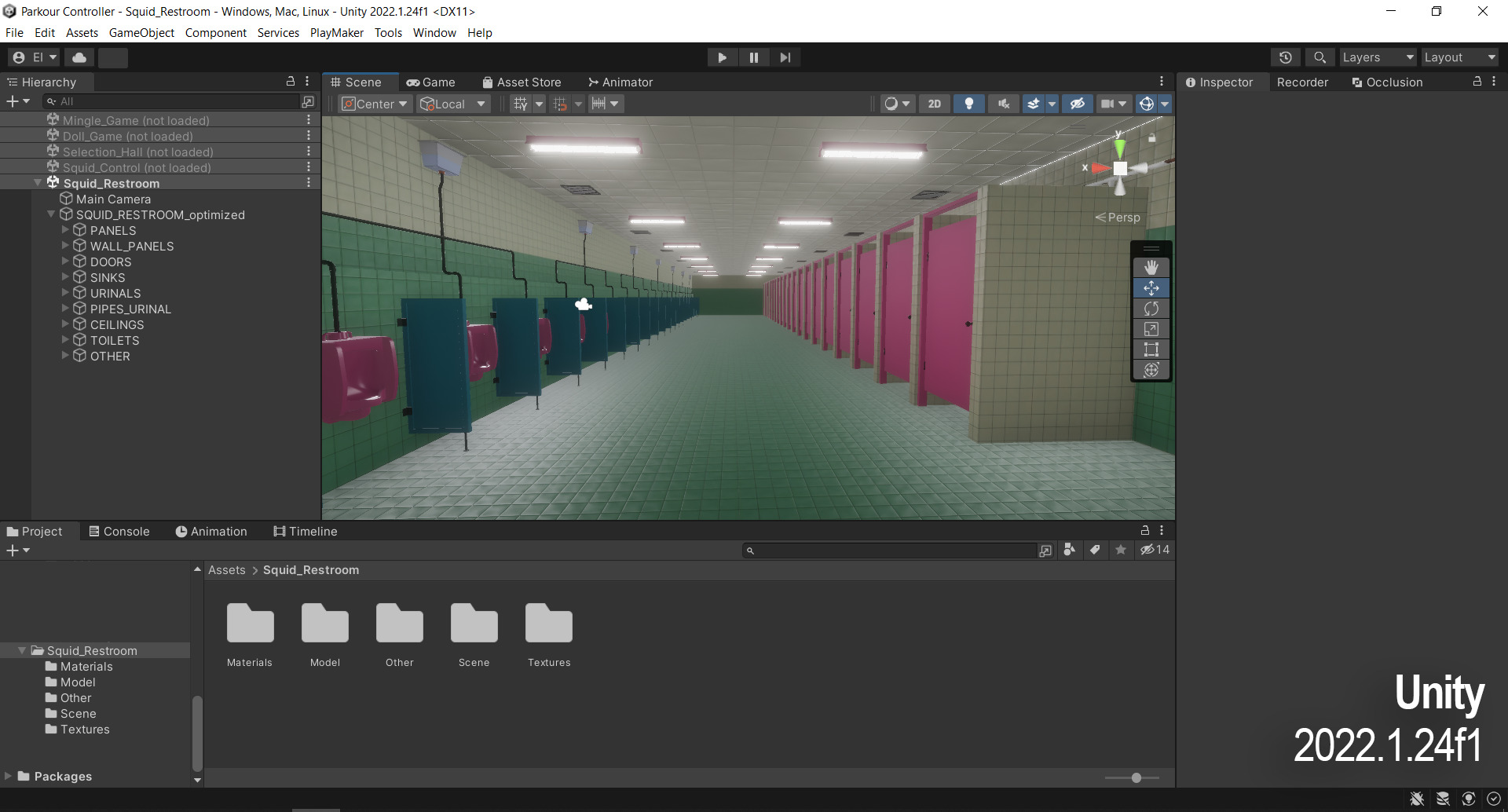Collapse the SQUID_RESTROOM_optimized object

(x=51, y=214)
